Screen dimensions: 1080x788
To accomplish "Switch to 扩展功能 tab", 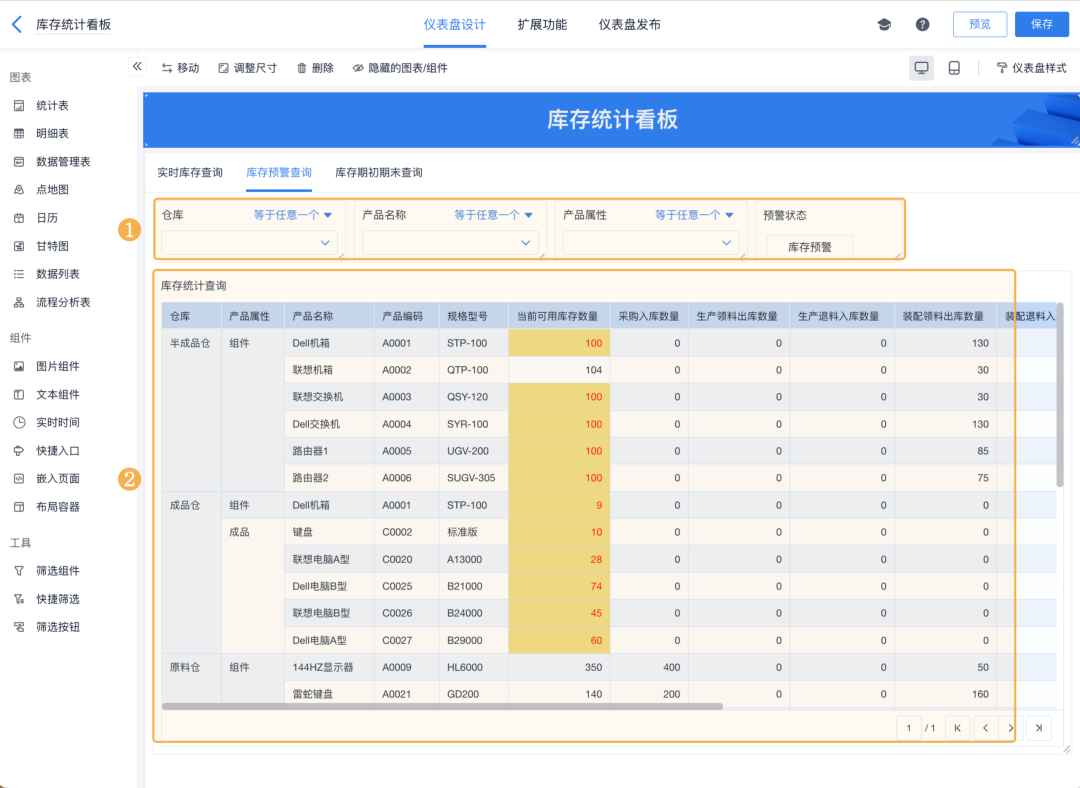I will click(542, 25).
